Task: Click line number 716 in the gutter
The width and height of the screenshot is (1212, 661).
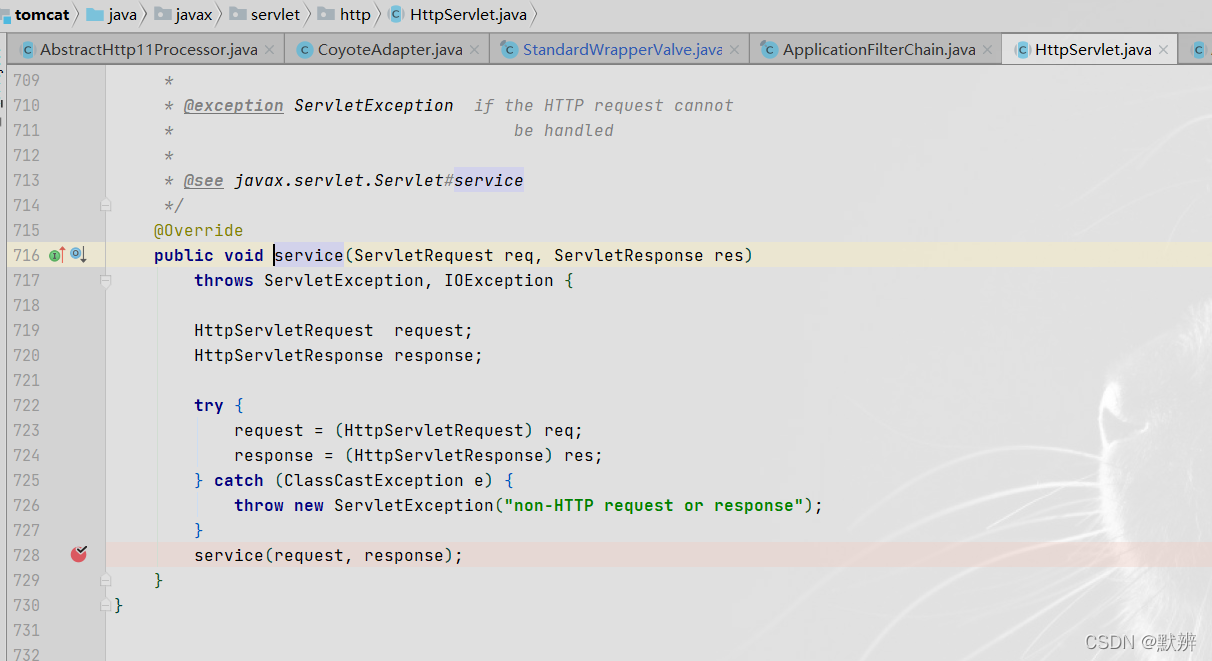Action: click(27, 255)
